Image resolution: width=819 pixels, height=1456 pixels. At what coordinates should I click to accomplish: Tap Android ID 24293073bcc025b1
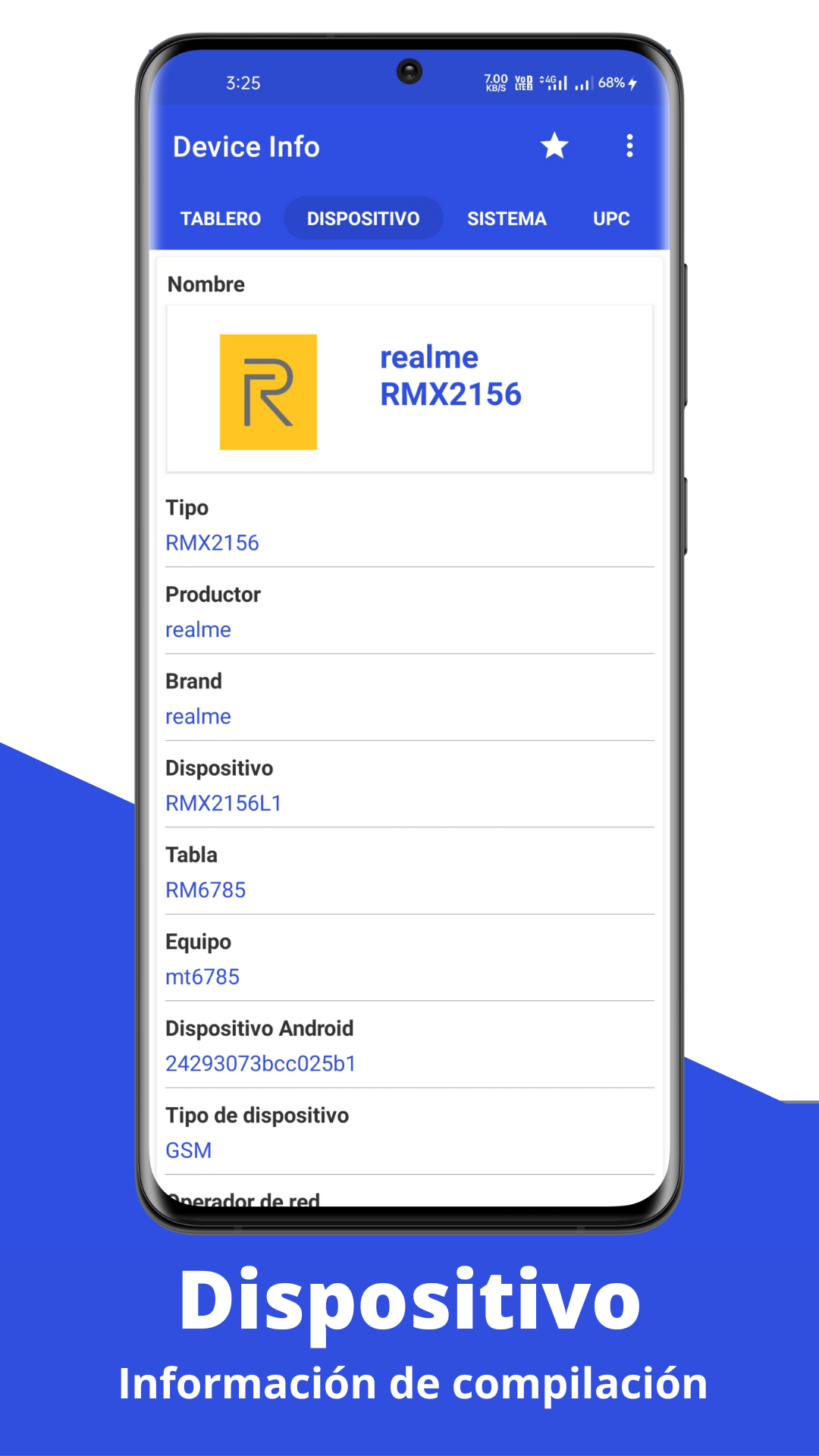261,1063
